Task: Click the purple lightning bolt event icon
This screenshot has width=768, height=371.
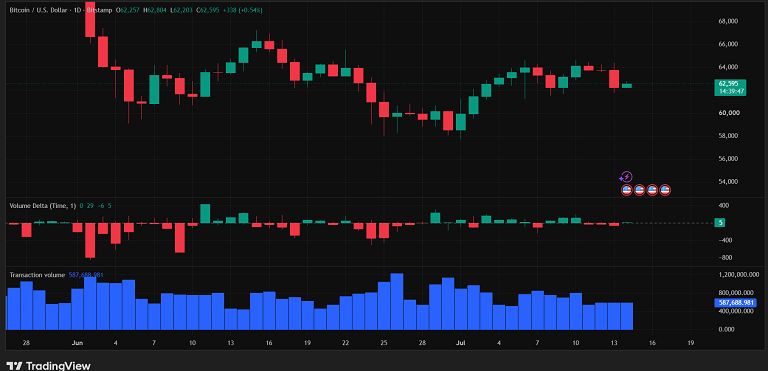Action: tap(626, 177)
